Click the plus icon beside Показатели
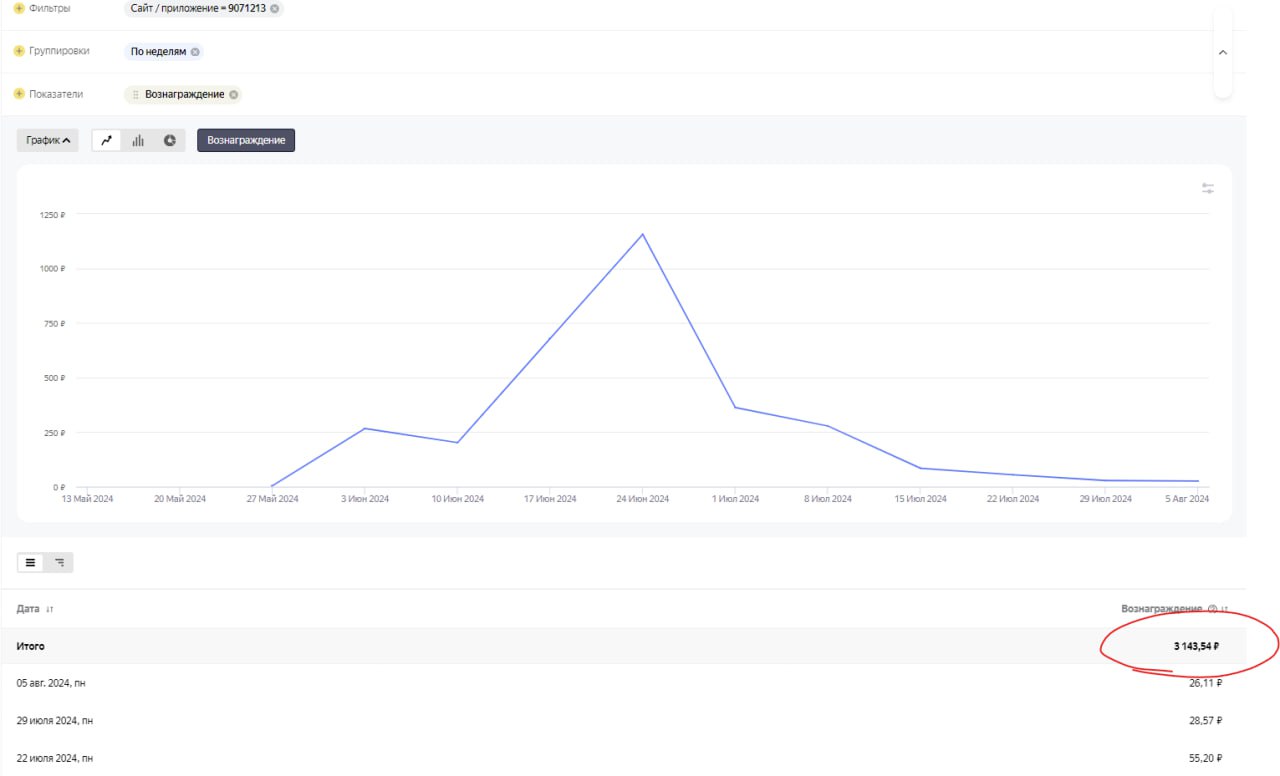Screen dimensions: 1280x776 tap(19, 94)
